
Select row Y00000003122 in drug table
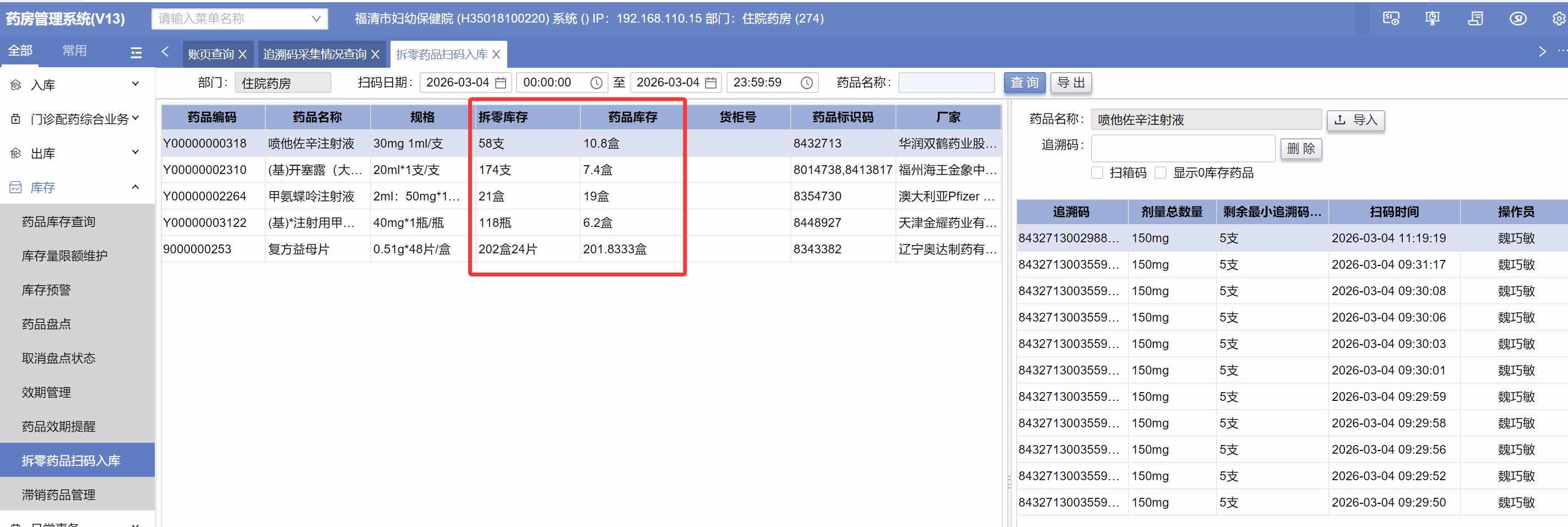pos(581,222)
